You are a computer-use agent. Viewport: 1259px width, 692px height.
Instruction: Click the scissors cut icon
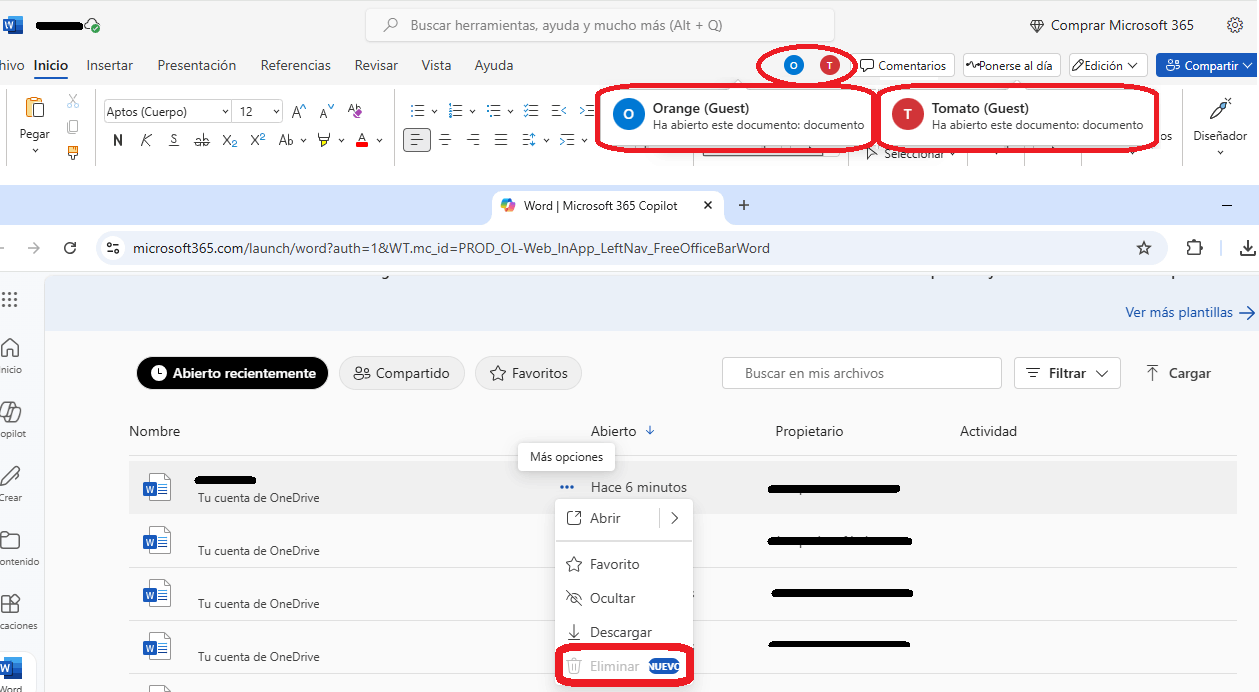tap(73, 101)
